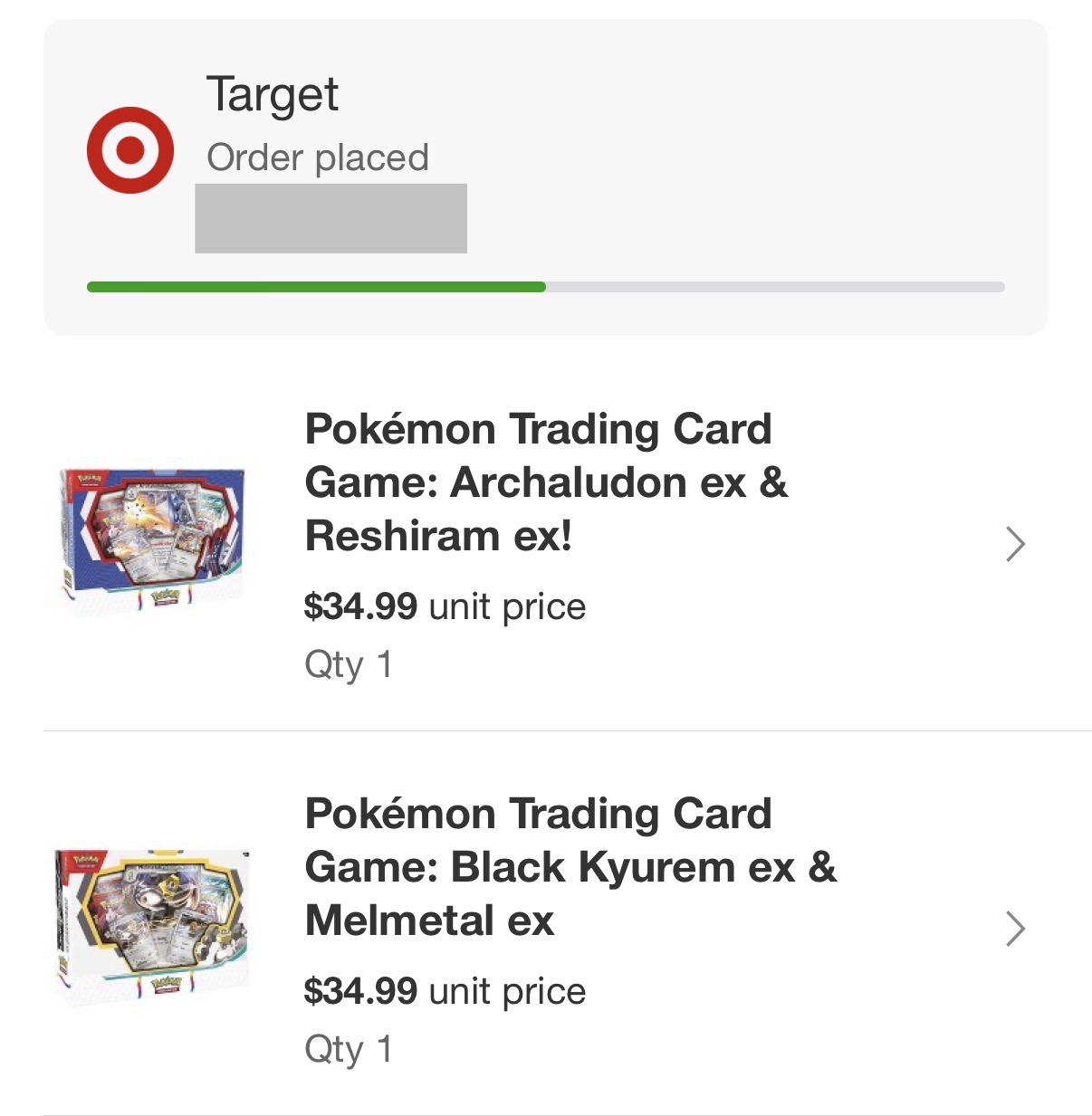Tap the Target bullseye logo
Viewport: 1092px width, 1116px height.
pyautogui.click(x=130, y=150)
